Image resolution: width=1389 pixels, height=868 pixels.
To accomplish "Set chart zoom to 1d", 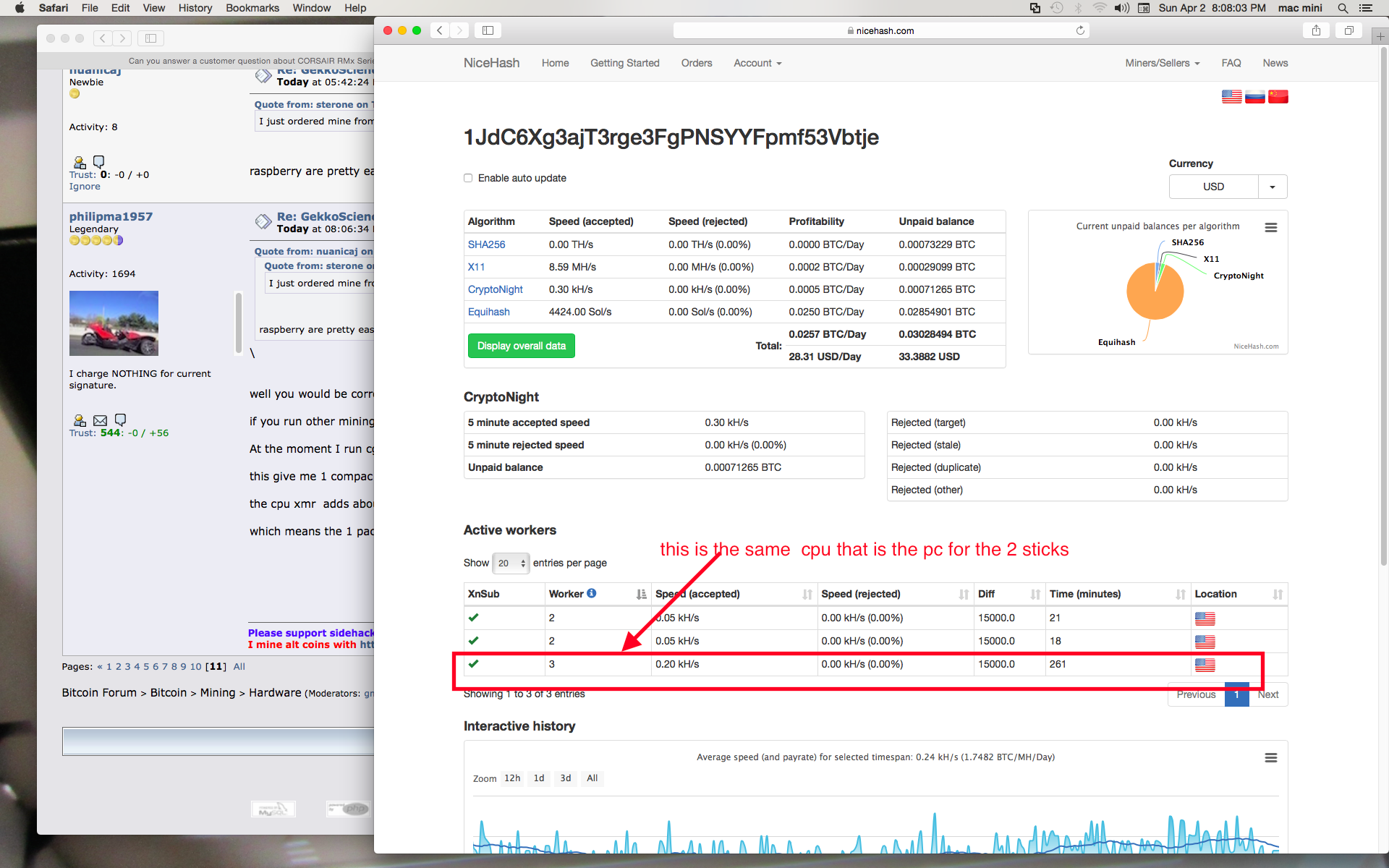I will pyautogui.click(x=539, y=778).
